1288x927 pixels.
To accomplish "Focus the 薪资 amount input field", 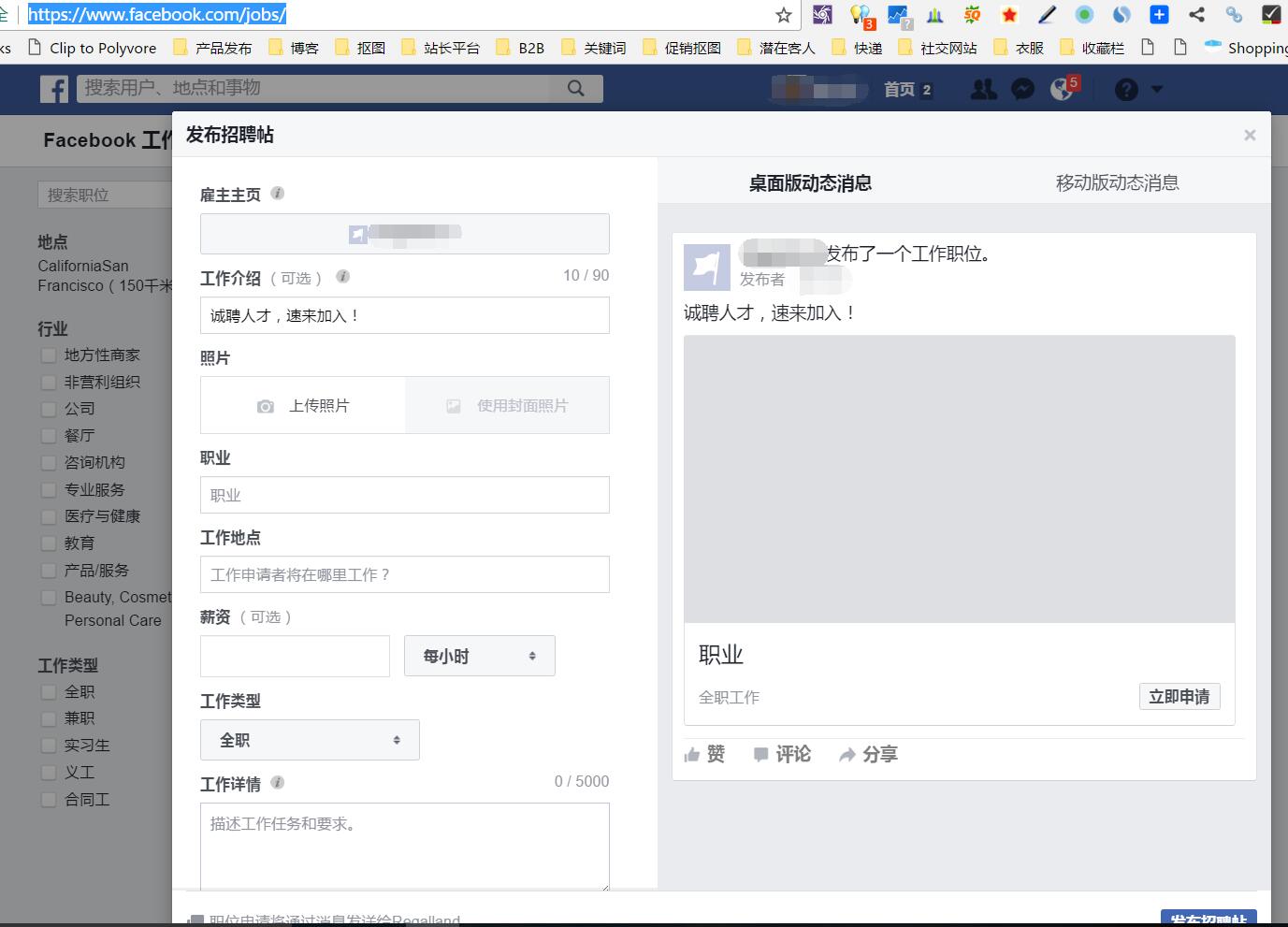I will [295, 656].
